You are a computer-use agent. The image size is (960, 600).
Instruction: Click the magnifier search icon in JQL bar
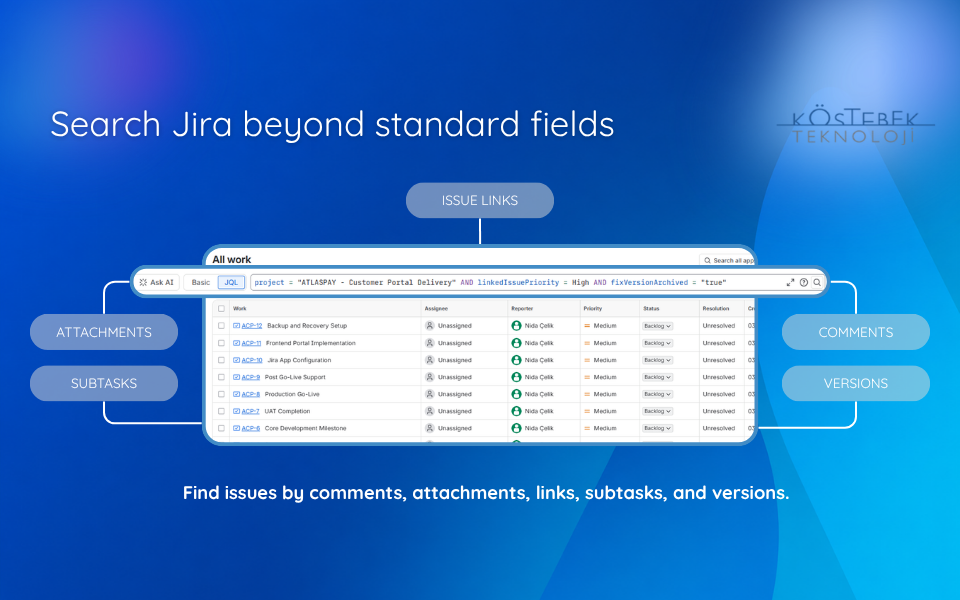coord(817,282)
